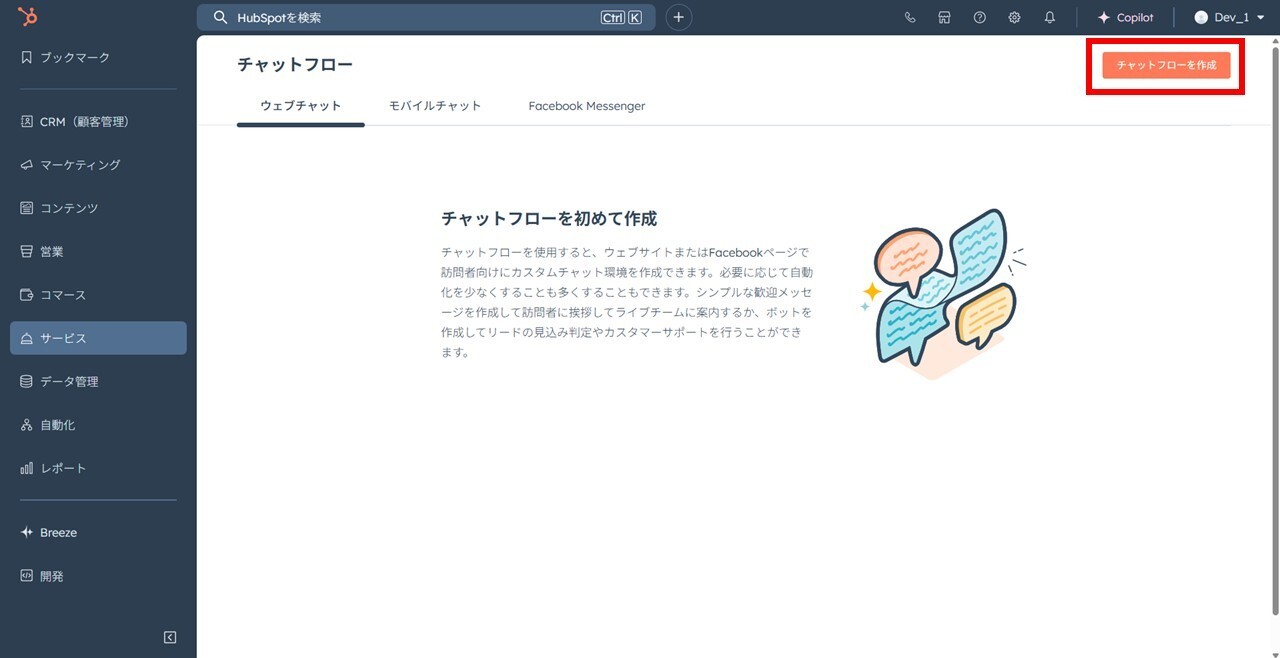Switch to the Facebook Messenger tab

(x=587, y=105)
